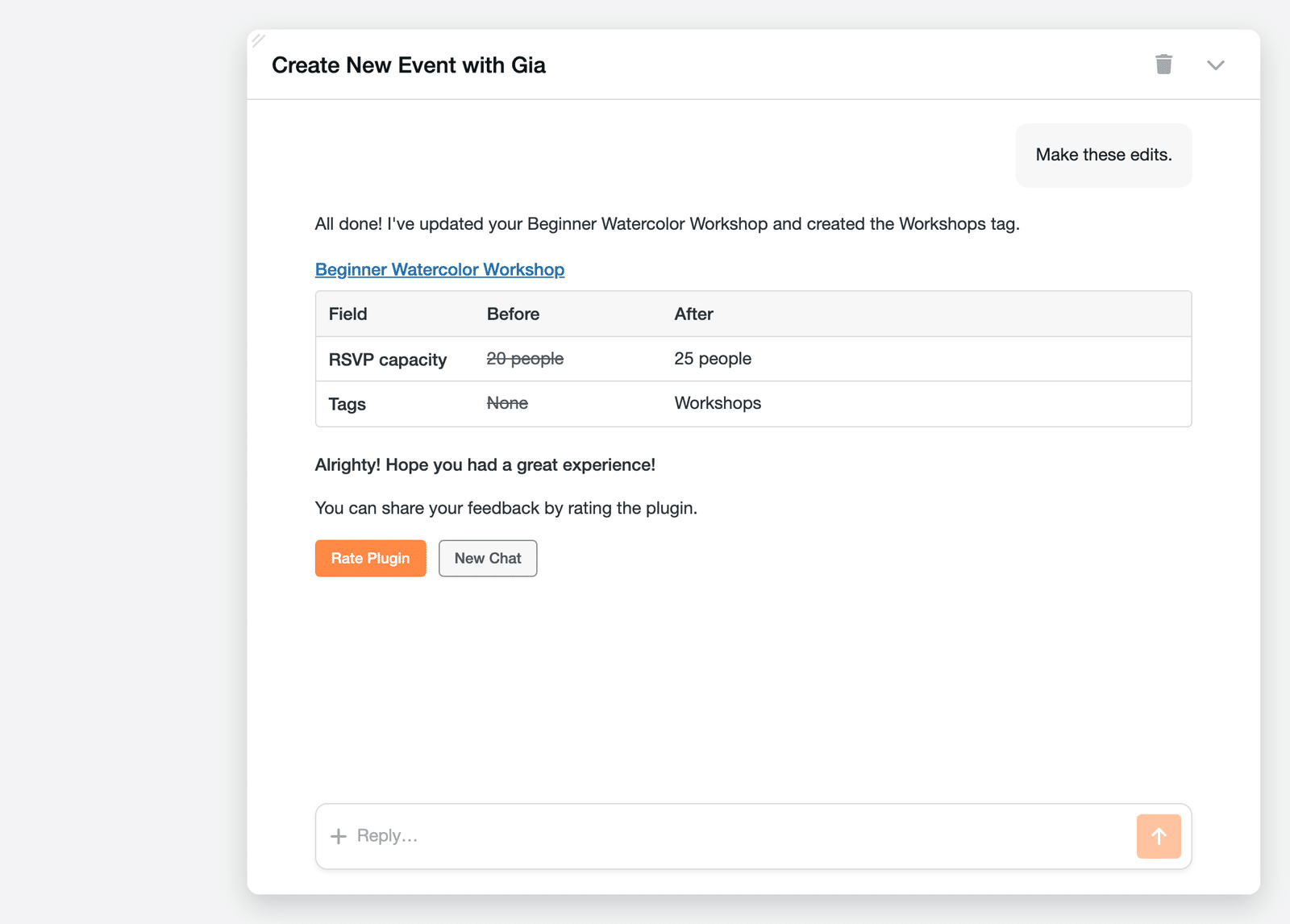Click the plus attachment icon in reply box

339,836
